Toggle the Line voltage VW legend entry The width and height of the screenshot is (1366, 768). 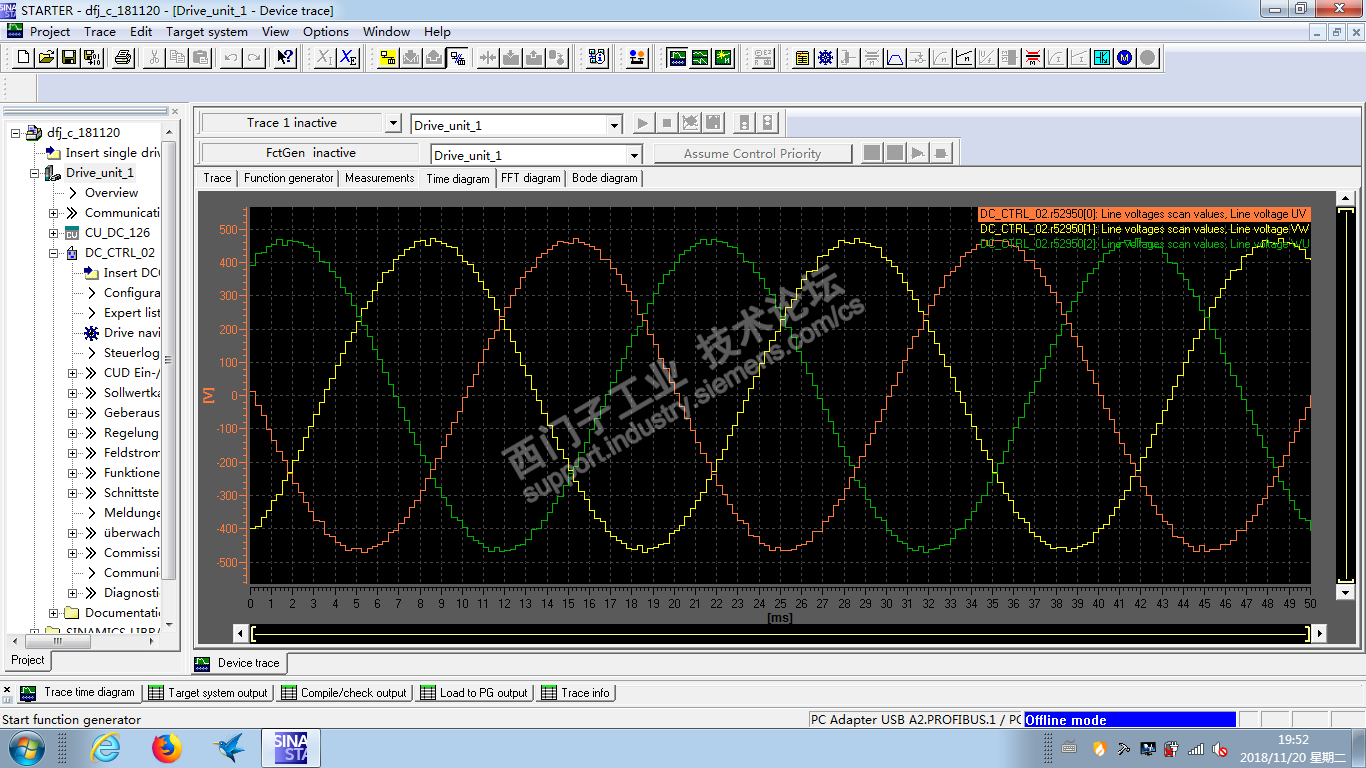click(x=1143, y=229)
